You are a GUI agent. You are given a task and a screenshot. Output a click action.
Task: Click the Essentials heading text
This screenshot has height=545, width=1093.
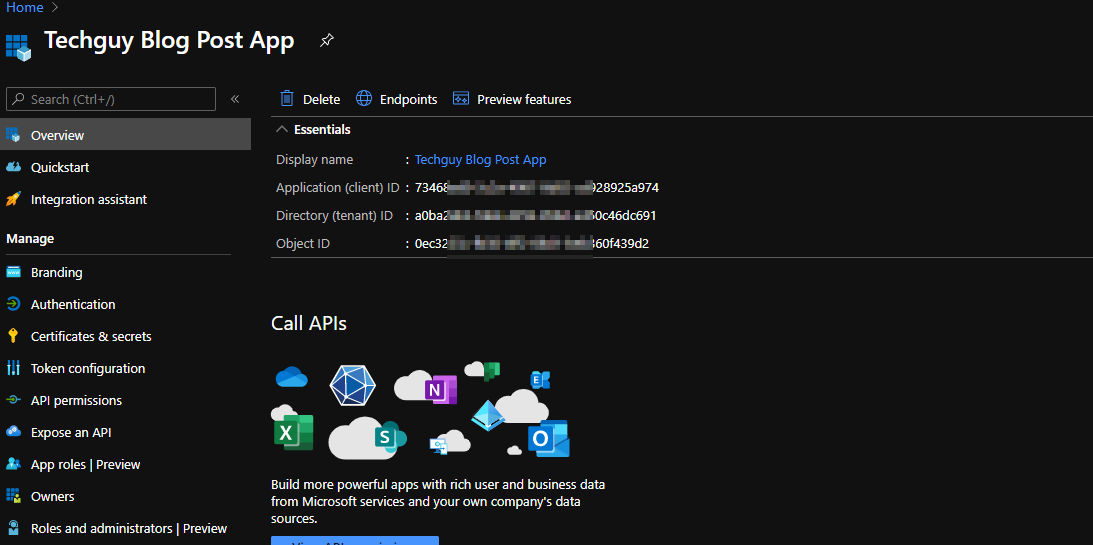tap(322, 130)
